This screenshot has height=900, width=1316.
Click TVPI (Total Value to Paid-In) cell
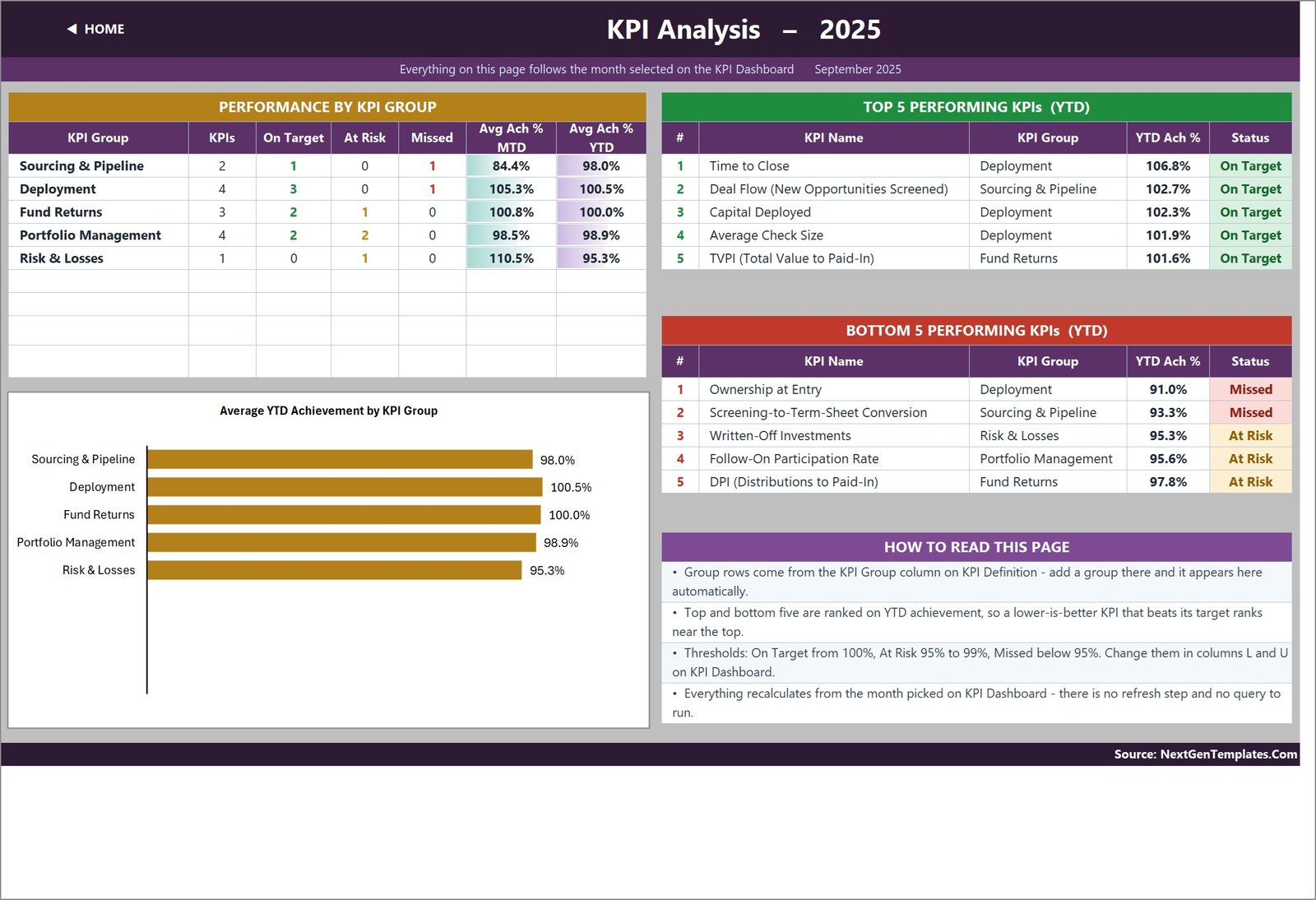(x=834, y=258)
